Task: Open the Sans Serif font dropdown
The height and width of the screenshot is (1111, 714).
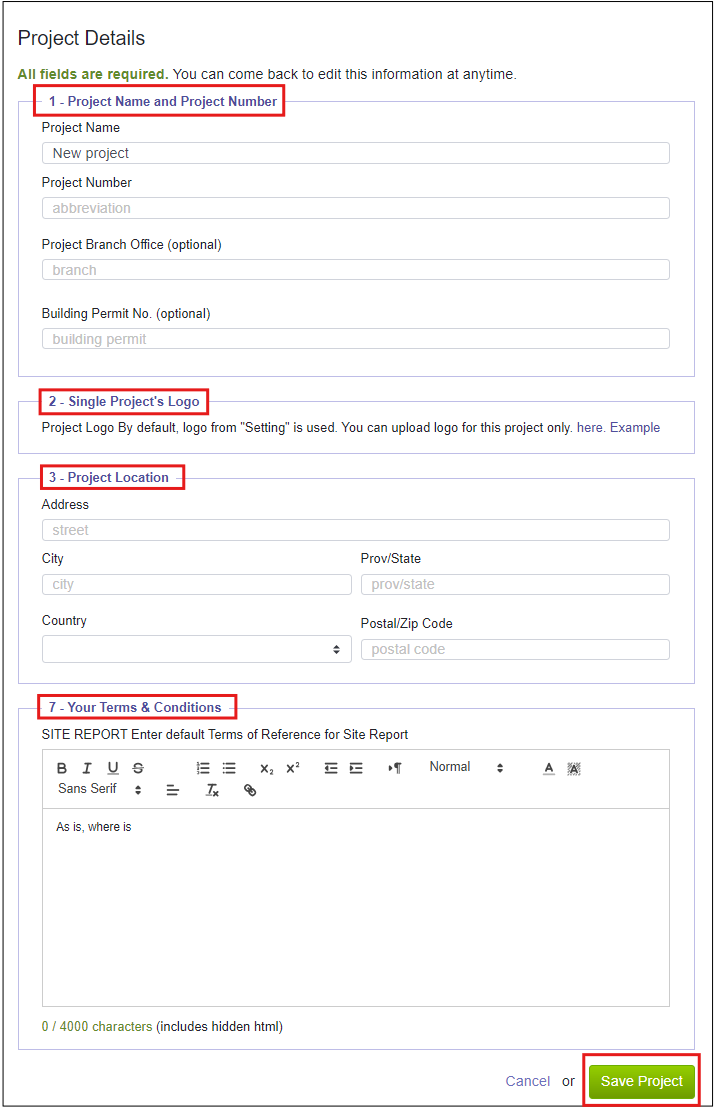Action: (99, 789)
